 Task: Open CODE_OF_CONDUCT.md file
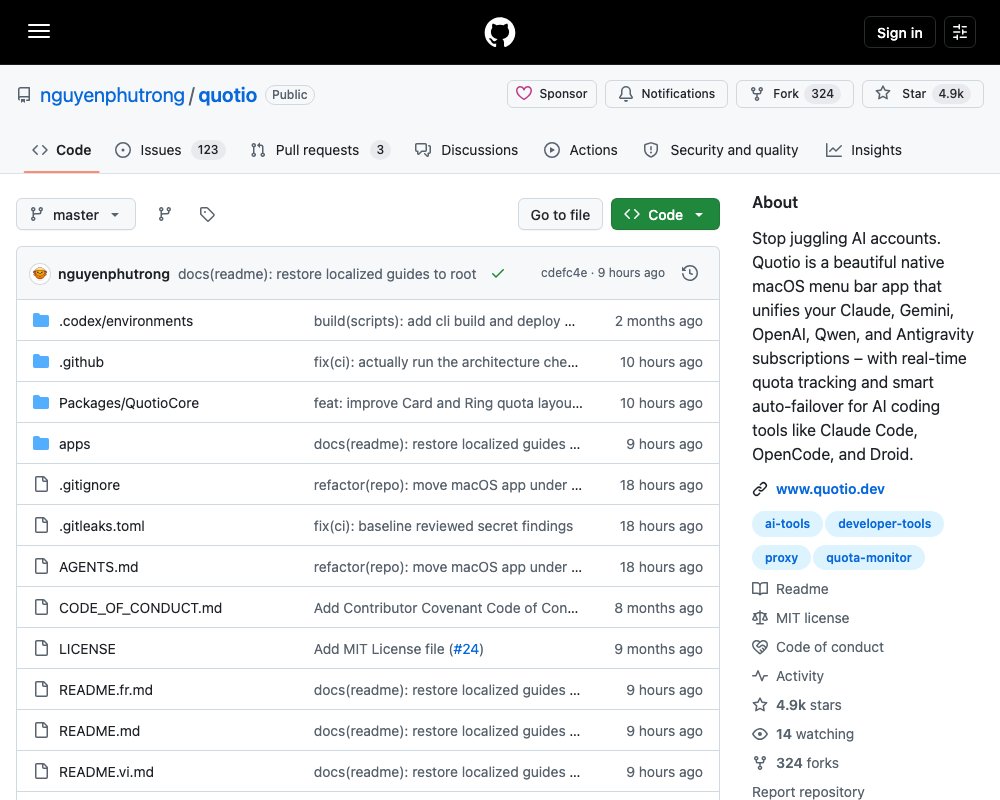point(140,607)
